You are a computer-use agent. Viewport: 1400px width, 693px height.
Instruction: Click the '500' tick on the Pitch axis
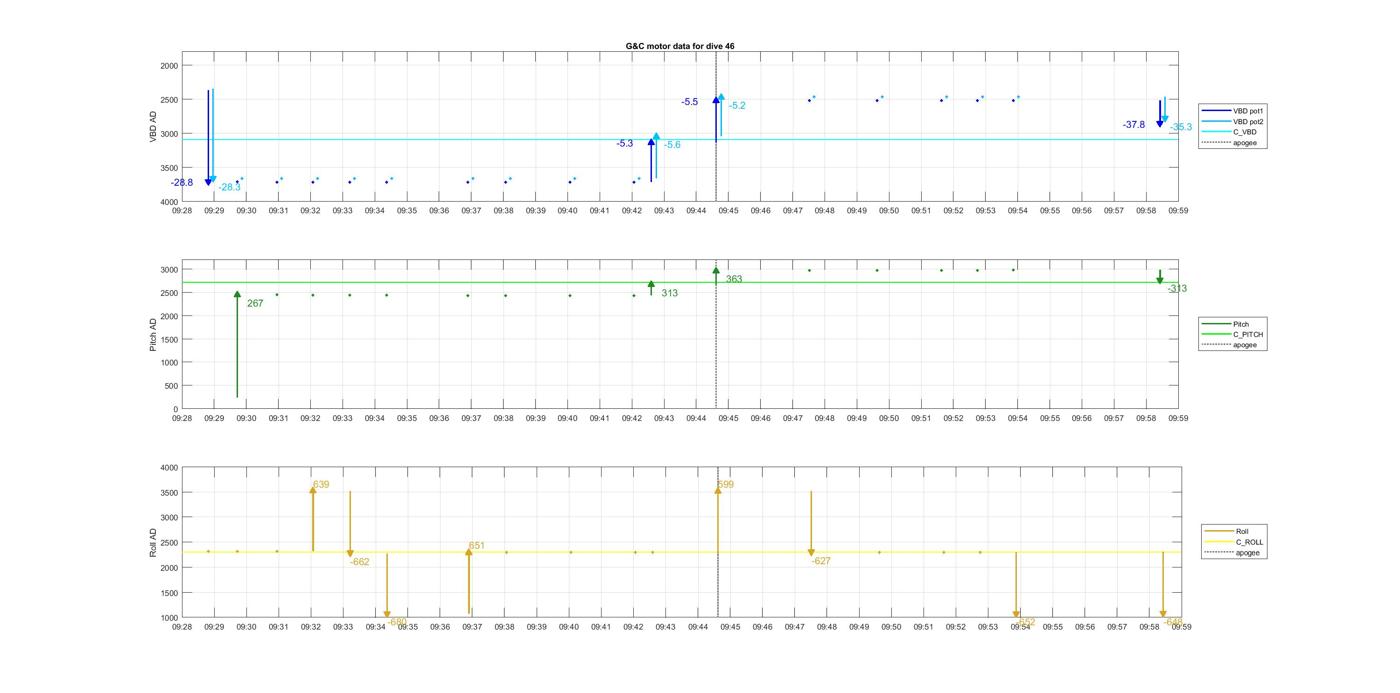[171, 386]
